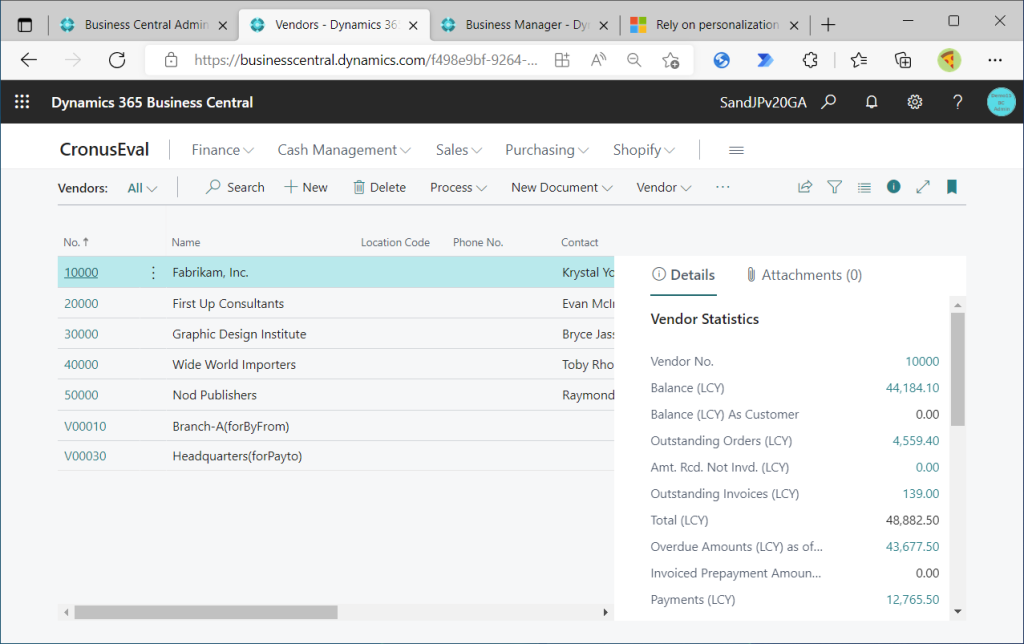Click the Vendor Statistics vertical scrollbar

pyautogui.click(x=957, y=369)
